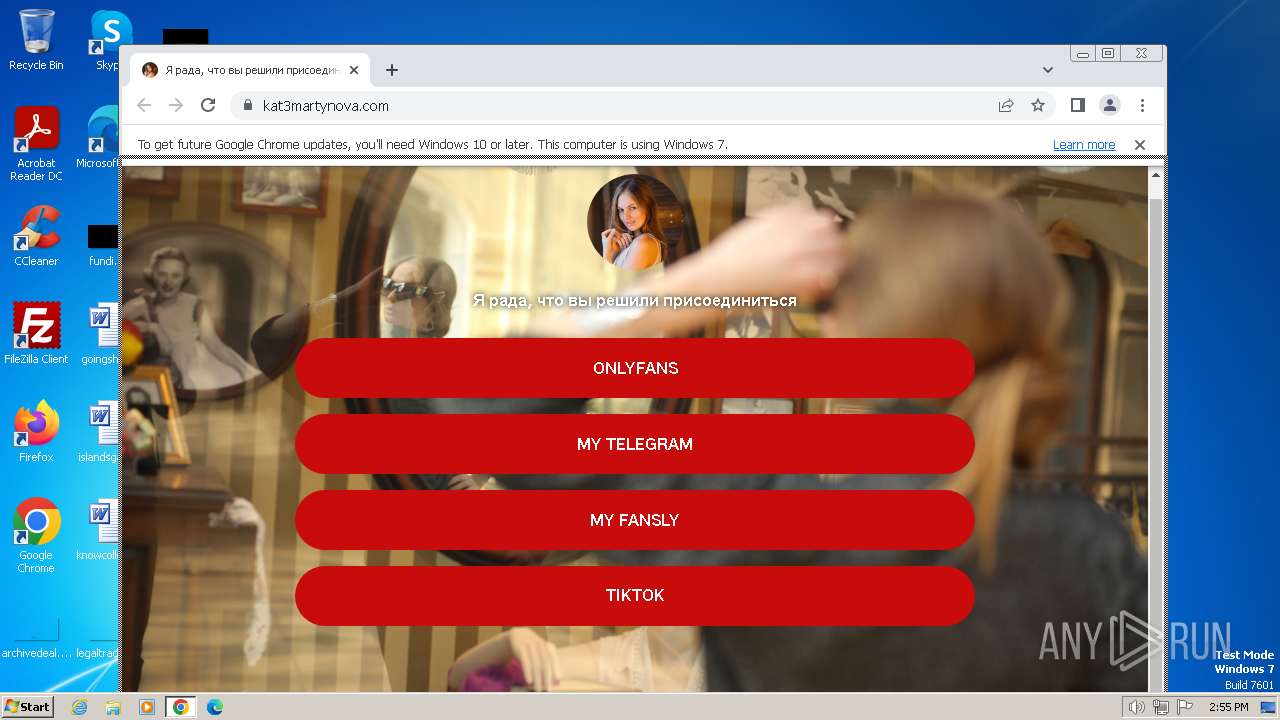Image resolution: width=1280 pixels, height=720 pixels.
Task: Open the ONLYFANS button
Action: (635, 368)
